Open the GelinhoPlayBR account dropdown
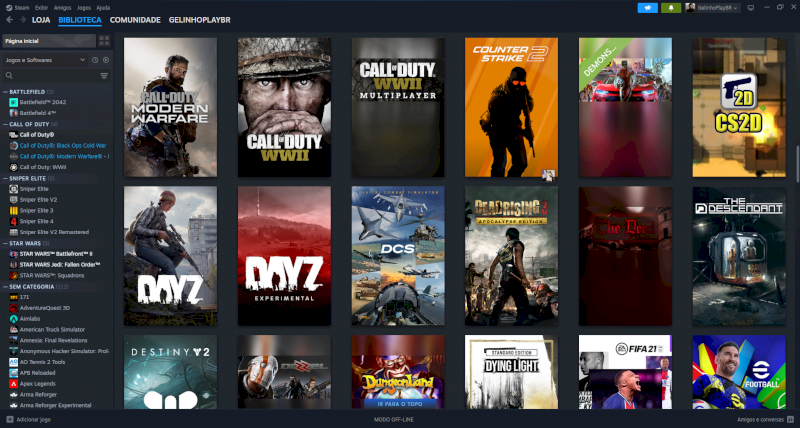800x428 pixels. (712, 8)
